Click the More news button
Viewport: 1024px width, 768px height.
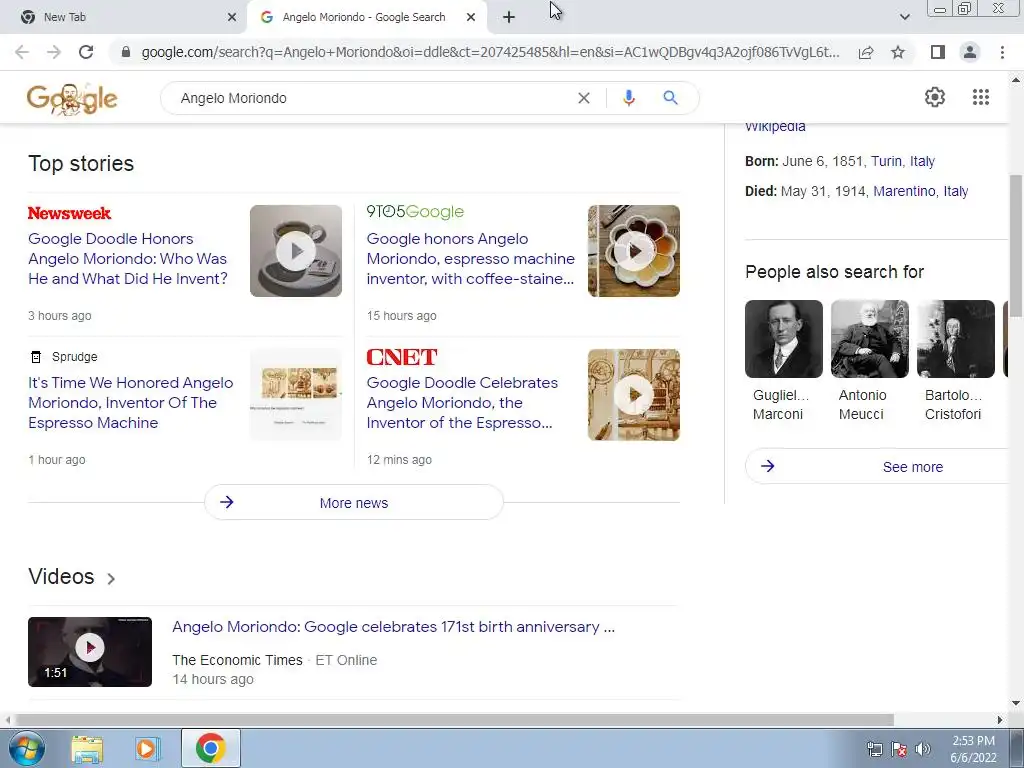[x=354, y=502]
